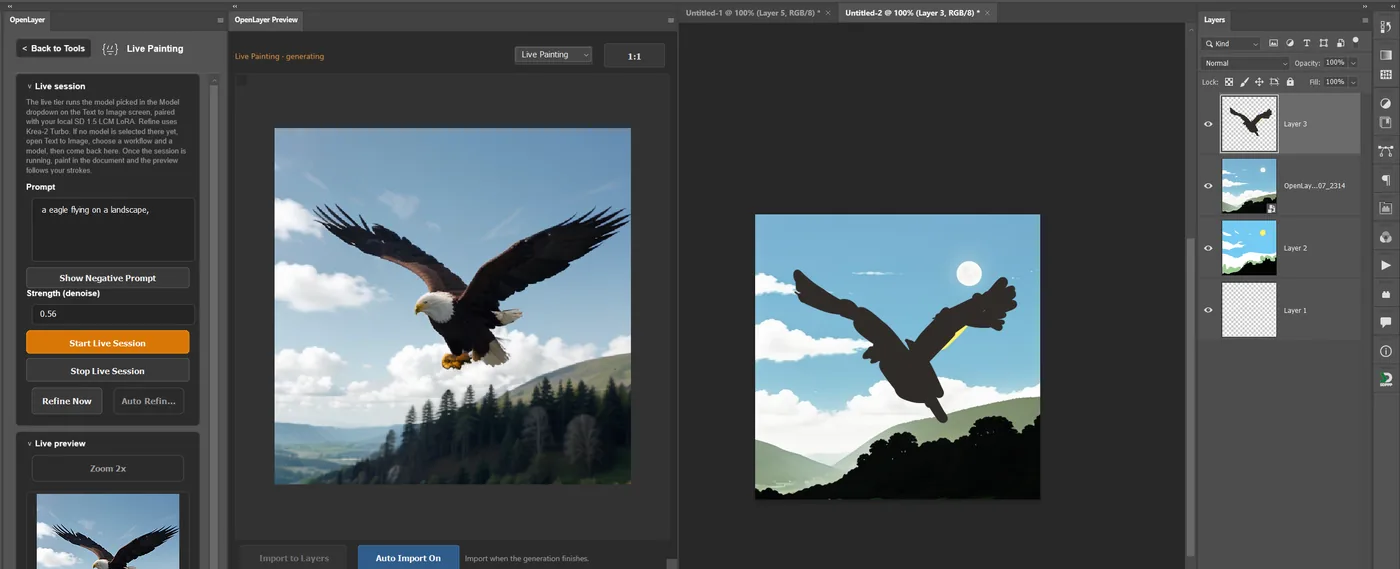This screenshot has width=1400, height=569.
Task: Click the Strength (denoise) 0.56 field
Action: tap(113, 314)
